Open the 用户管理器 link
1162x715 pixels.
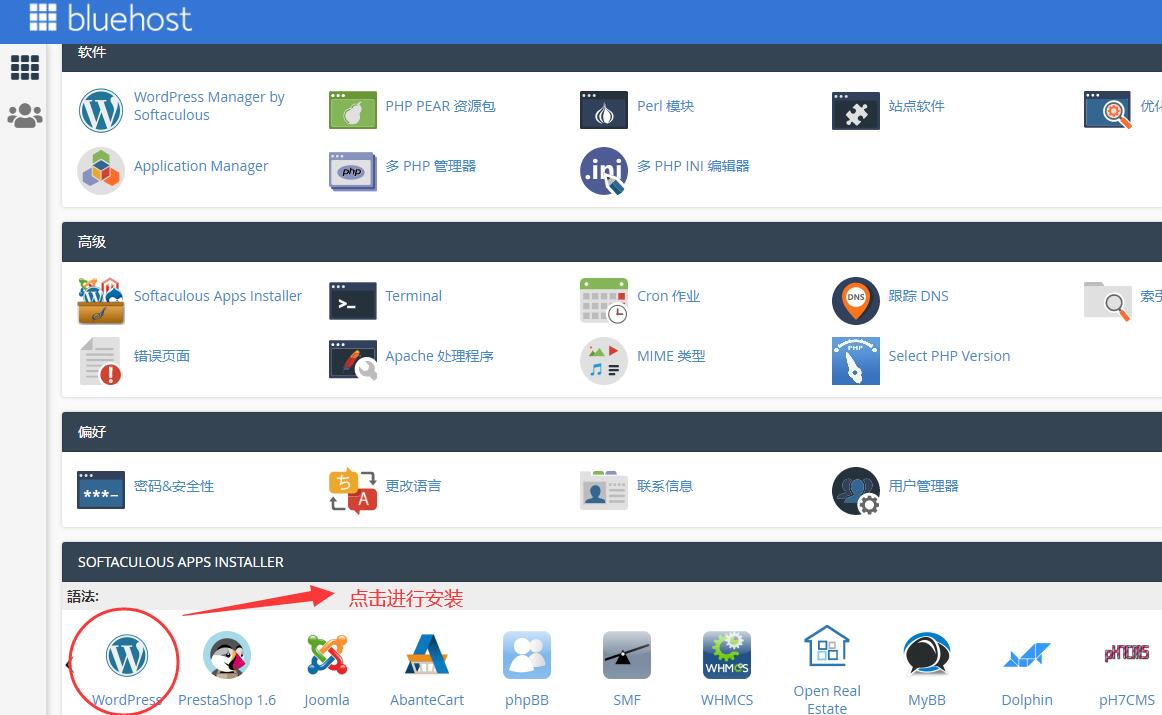[x=923, y=486]
